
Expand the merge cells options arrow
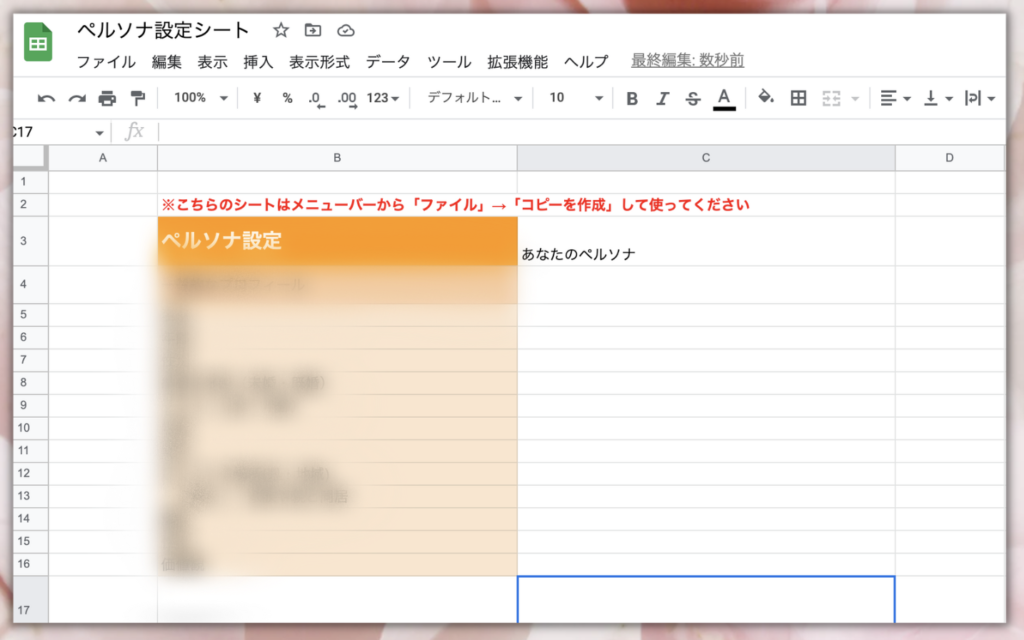[855, 99]
